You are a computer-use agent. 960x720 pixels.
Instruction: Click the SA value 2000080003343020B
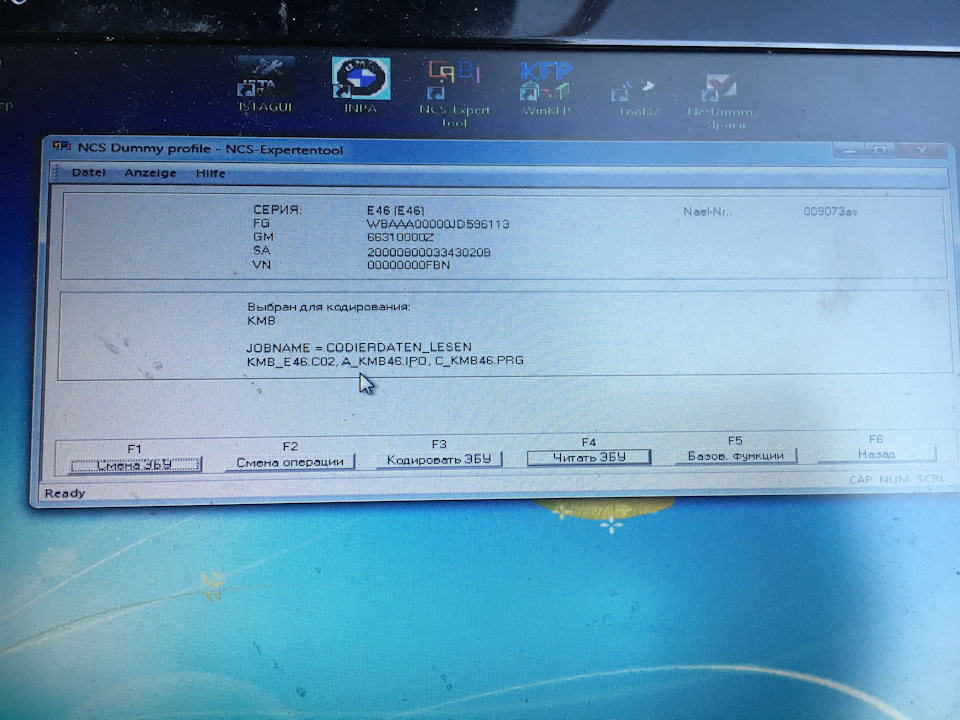pos(429,252)
